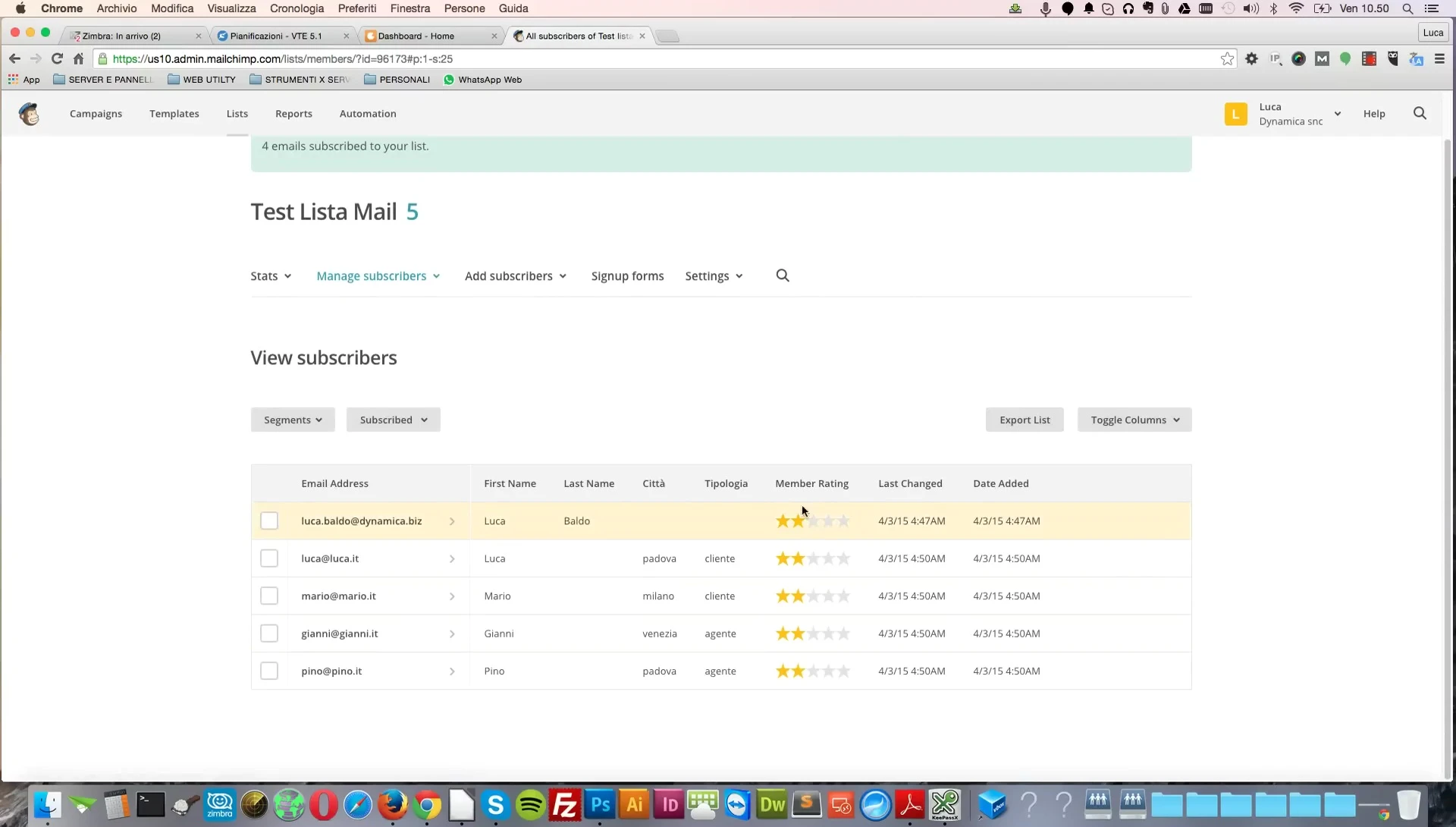Set a star rating for luca@luca.it

[x=812, y=558]
